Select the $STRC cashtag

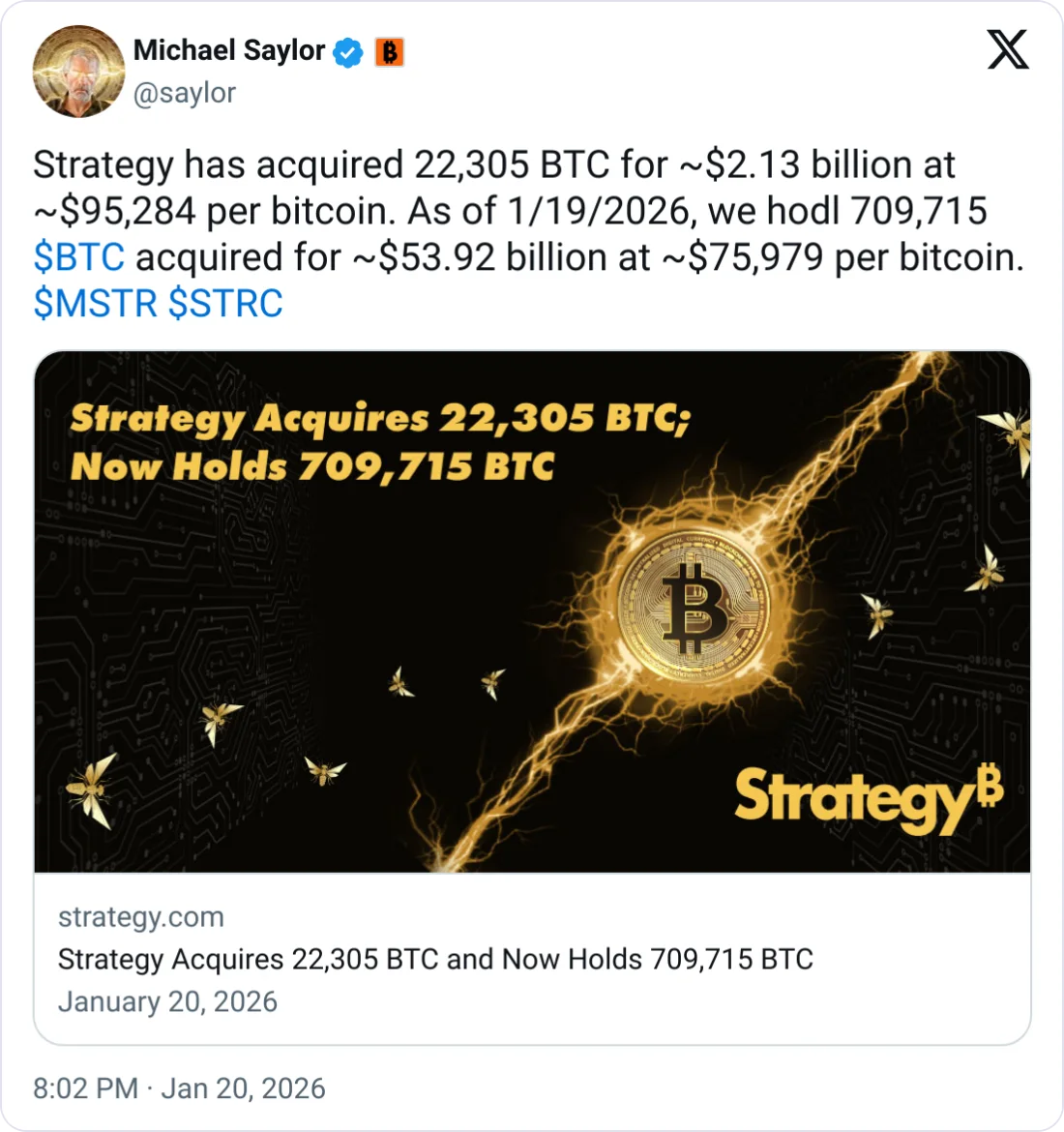225,304
